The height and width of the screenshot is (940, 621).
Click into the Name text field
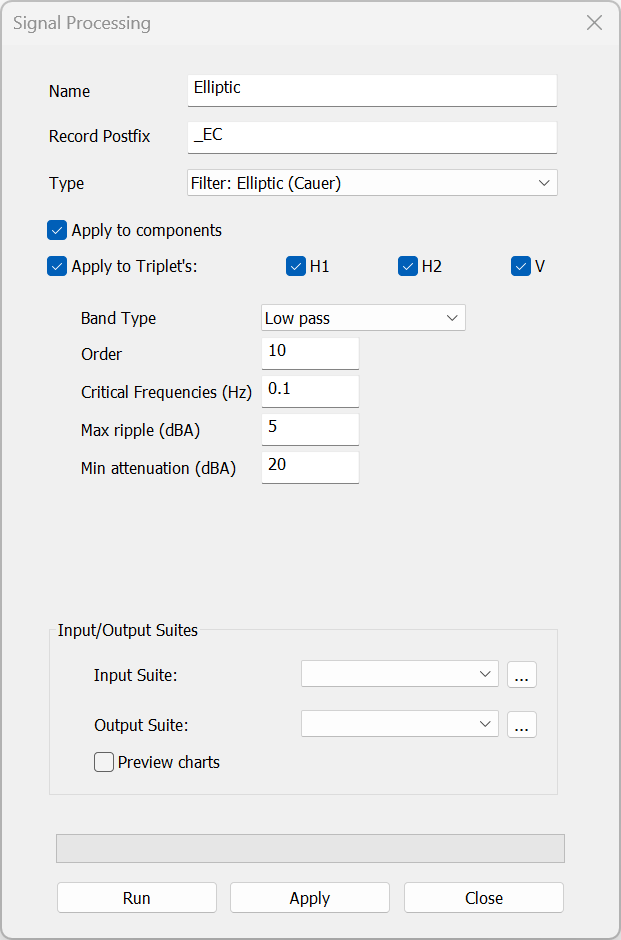(372, 89)
